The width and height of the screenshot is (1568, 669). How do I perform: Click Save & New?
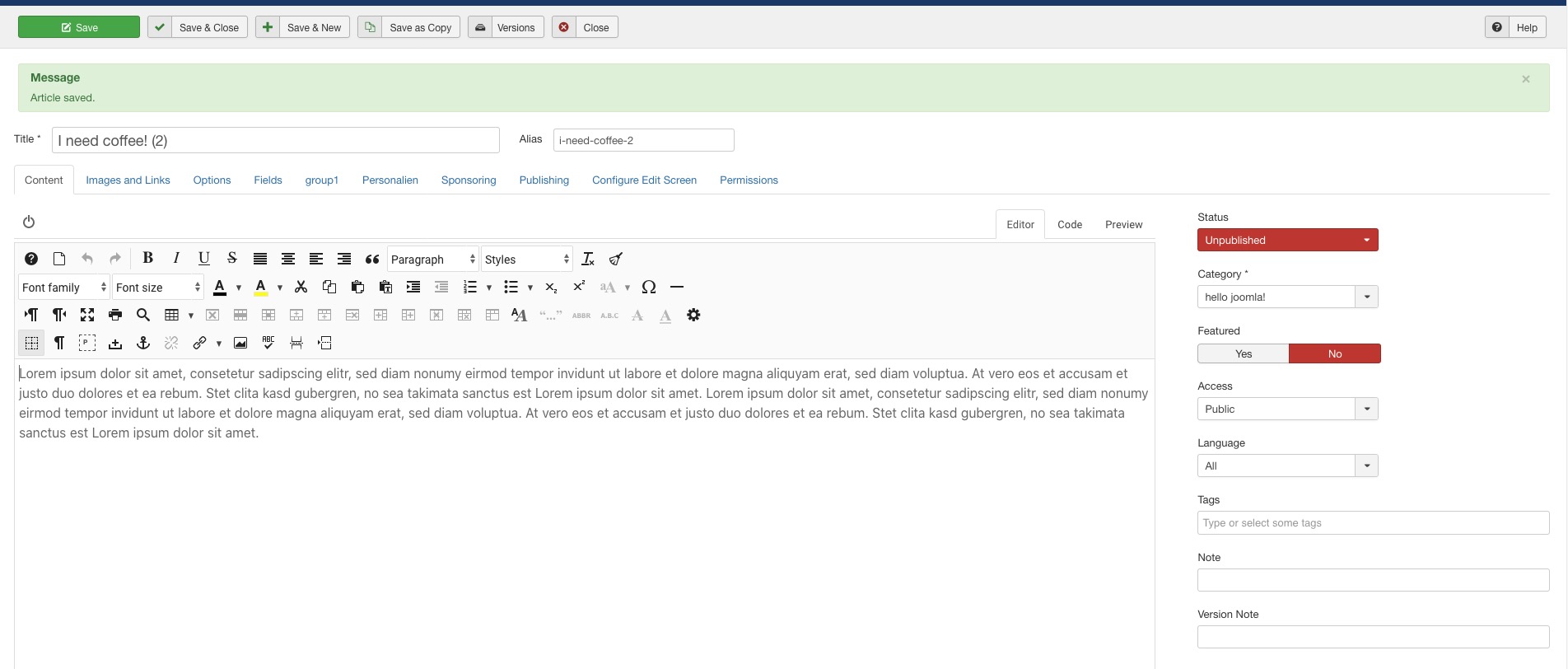[302, 27]
